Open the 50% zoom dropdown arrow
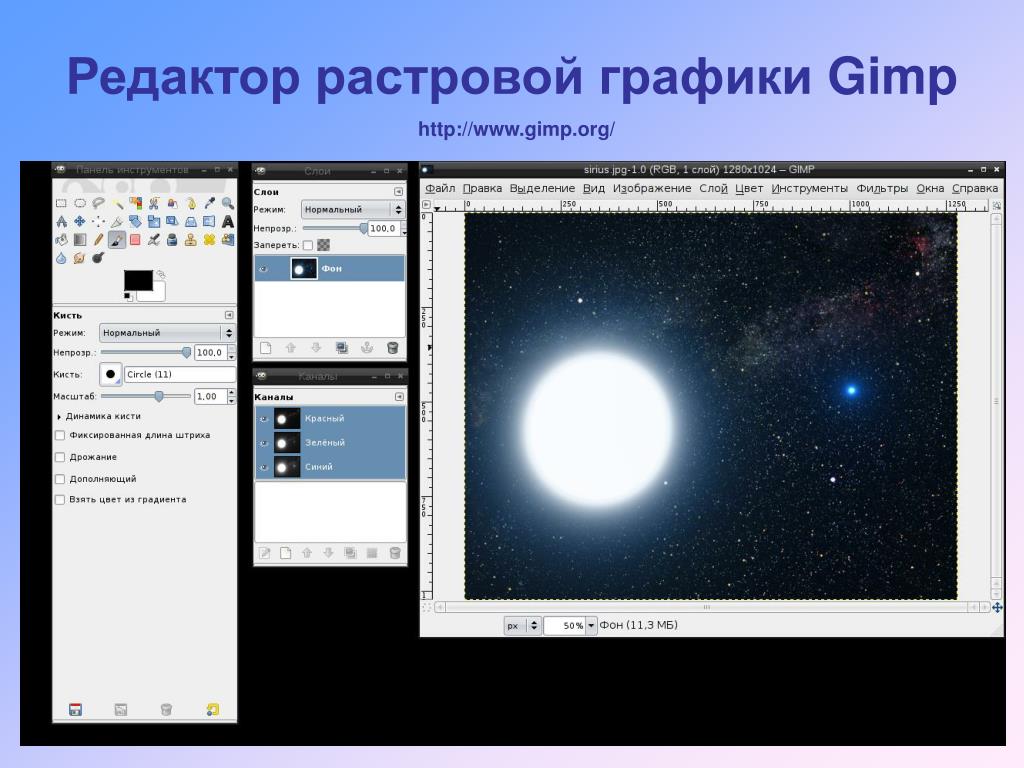Viewport: 1024px width, 768px height. click(591, 626)
